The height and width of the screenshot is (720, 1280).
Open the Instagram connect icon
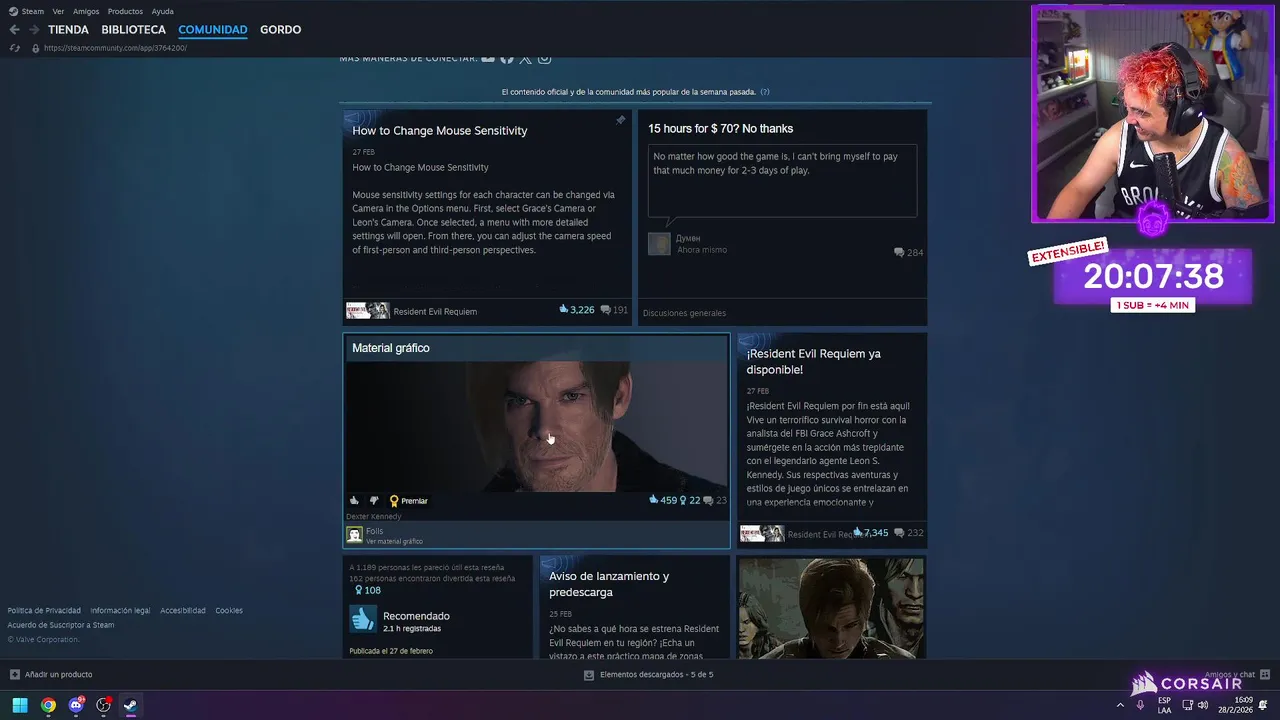pyautogui.click(x=544, y=59)
